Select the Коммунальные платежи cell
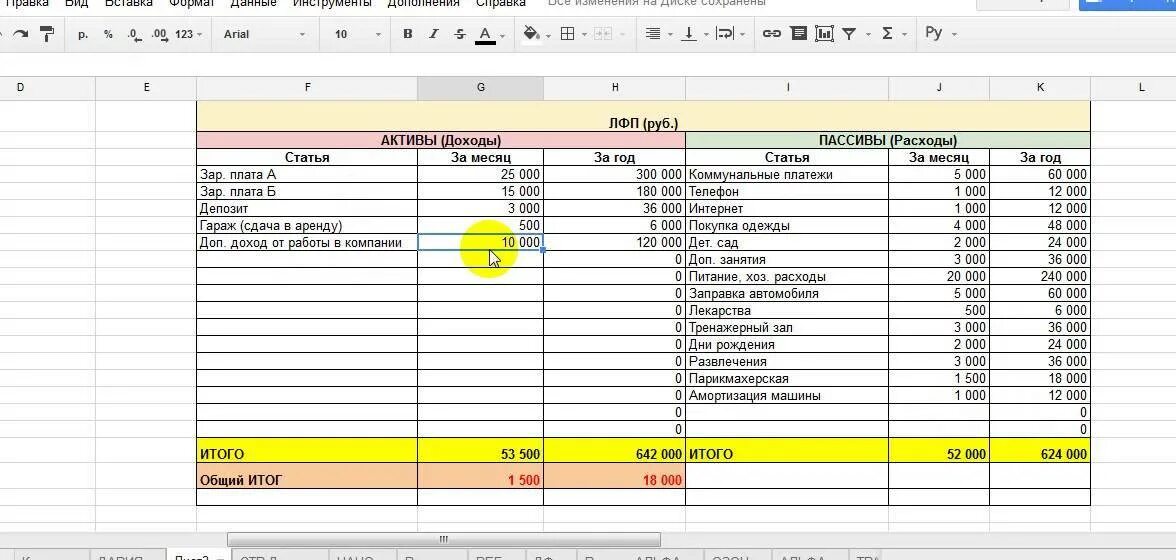This screenshot has height=560, width=1176. [x=787, y=175]
